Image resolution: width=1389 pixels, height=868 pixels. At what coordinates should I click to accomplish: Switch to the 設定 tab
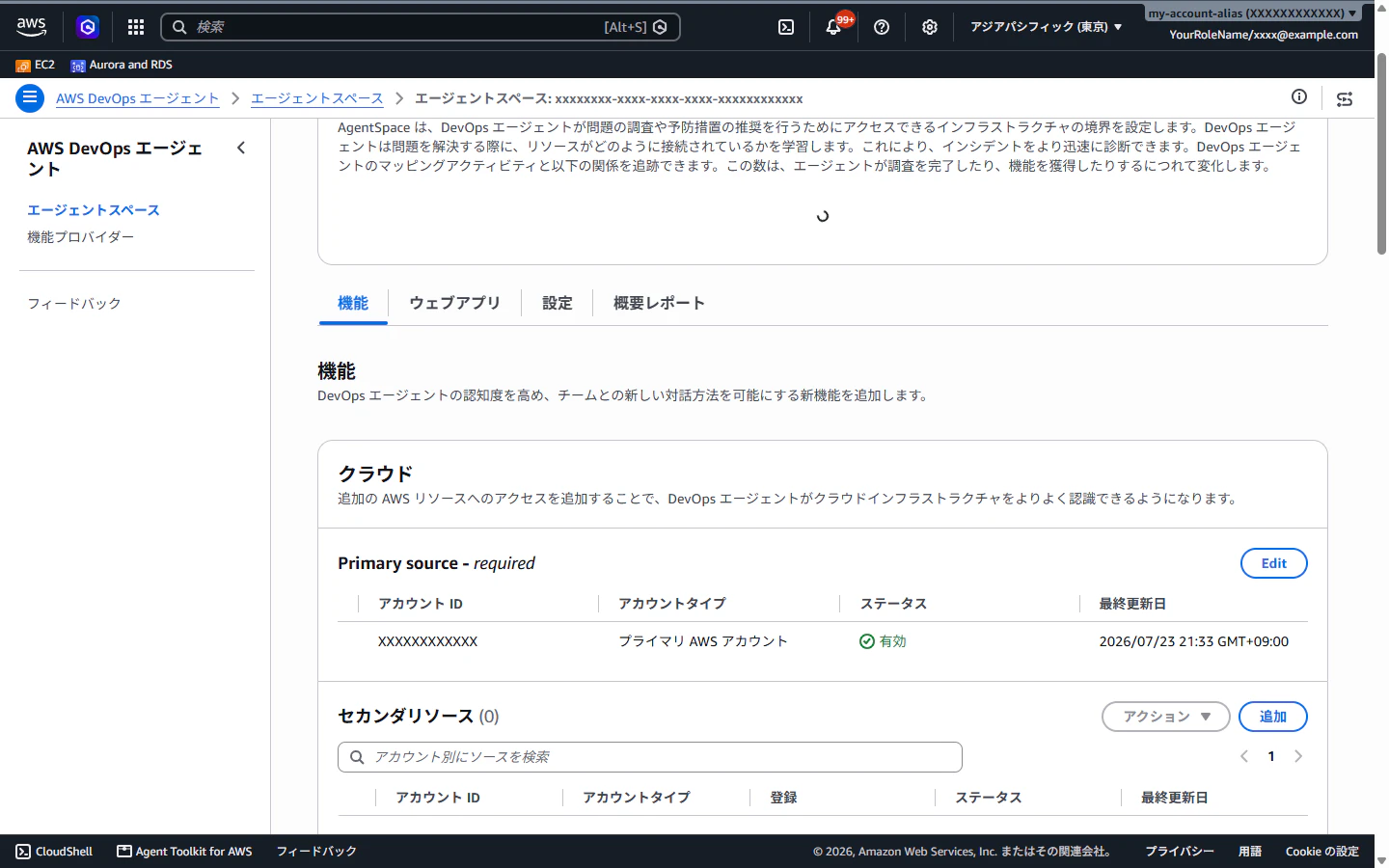tap(558, 303)
